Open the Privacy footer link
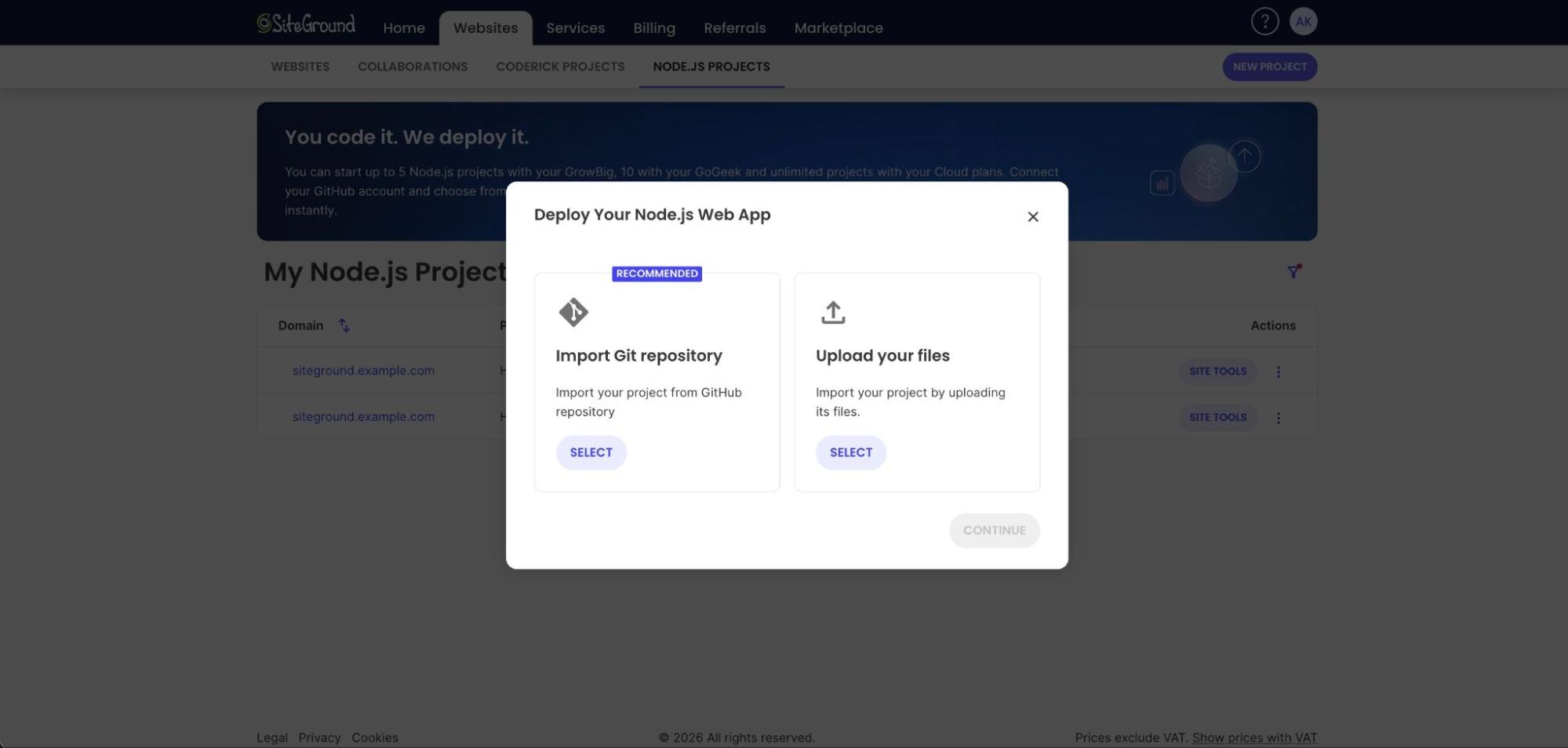Screen dimensions: 1568x748 tap(319, 738)
